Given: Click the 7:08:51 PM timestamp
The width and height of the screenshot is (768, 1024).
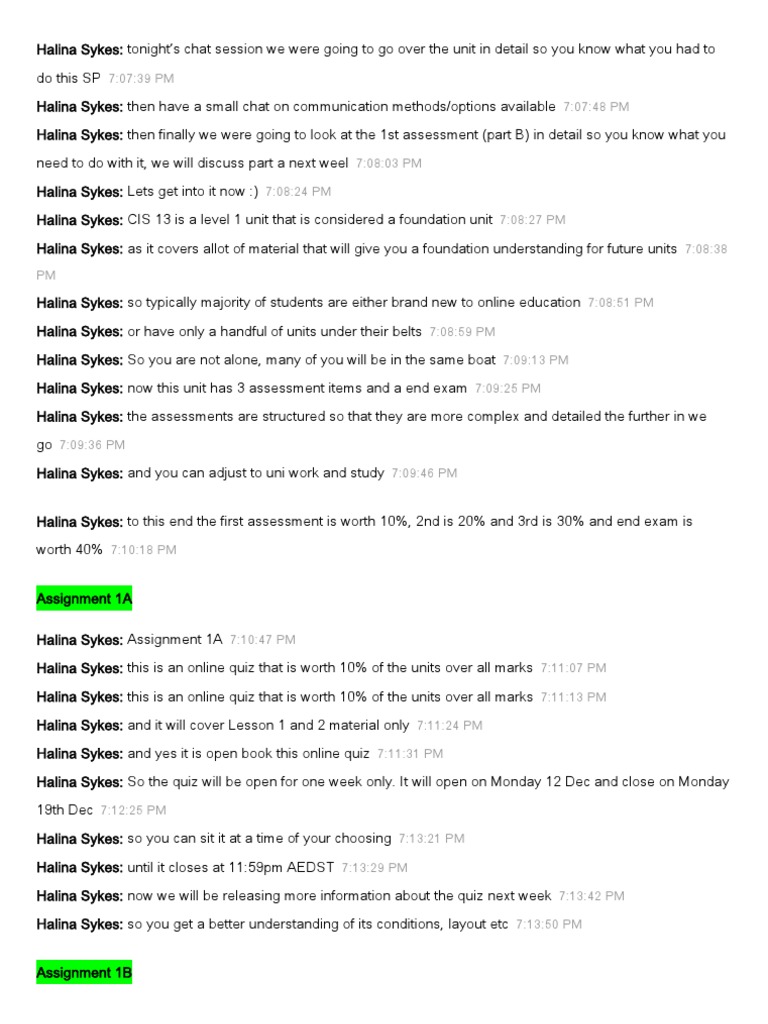Looking at the screenshot, I should (621, 303).
